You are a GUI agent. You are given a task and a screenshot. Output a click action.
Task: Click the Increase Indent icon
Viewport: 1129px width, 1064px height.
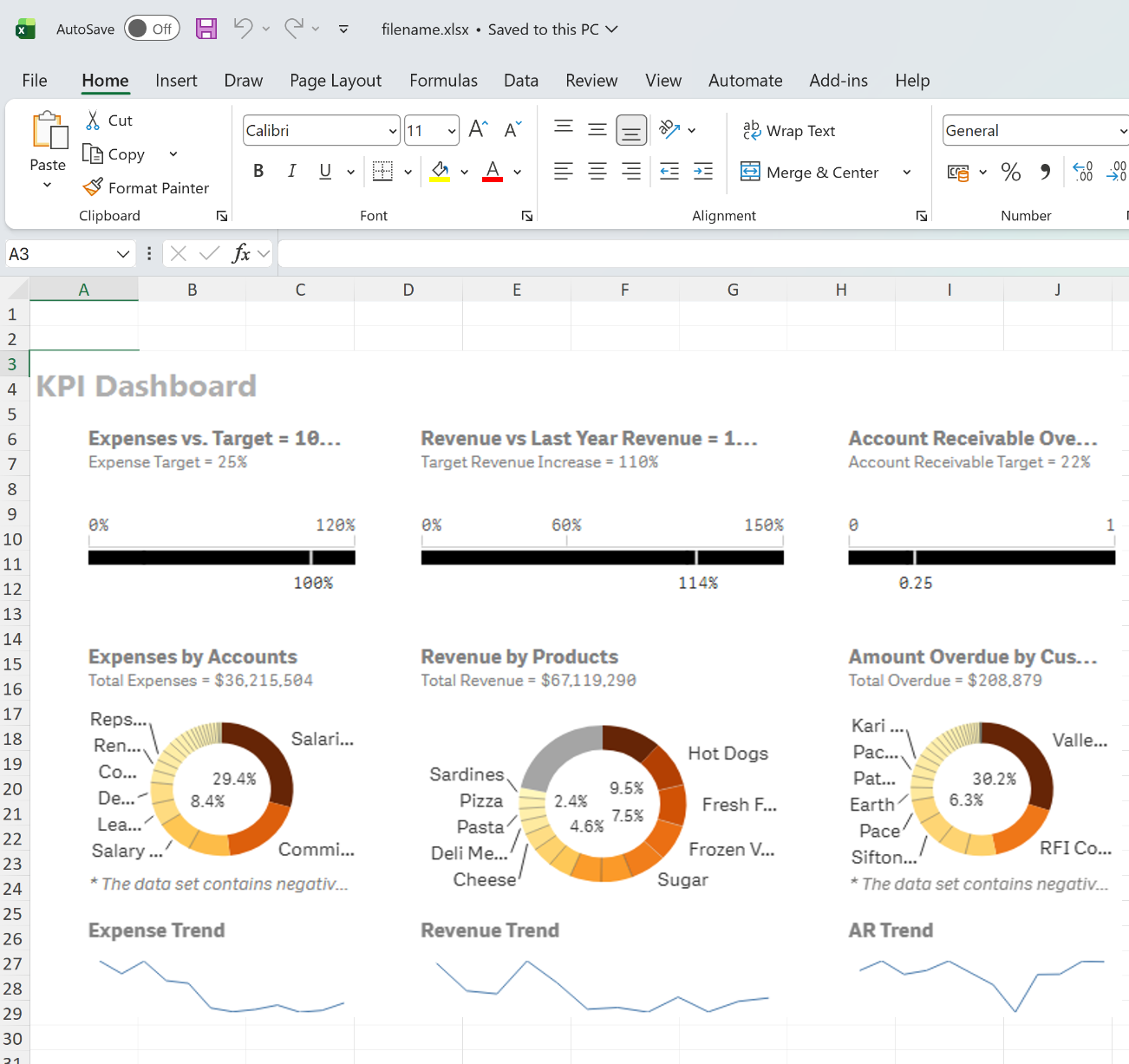pos(703,172)
